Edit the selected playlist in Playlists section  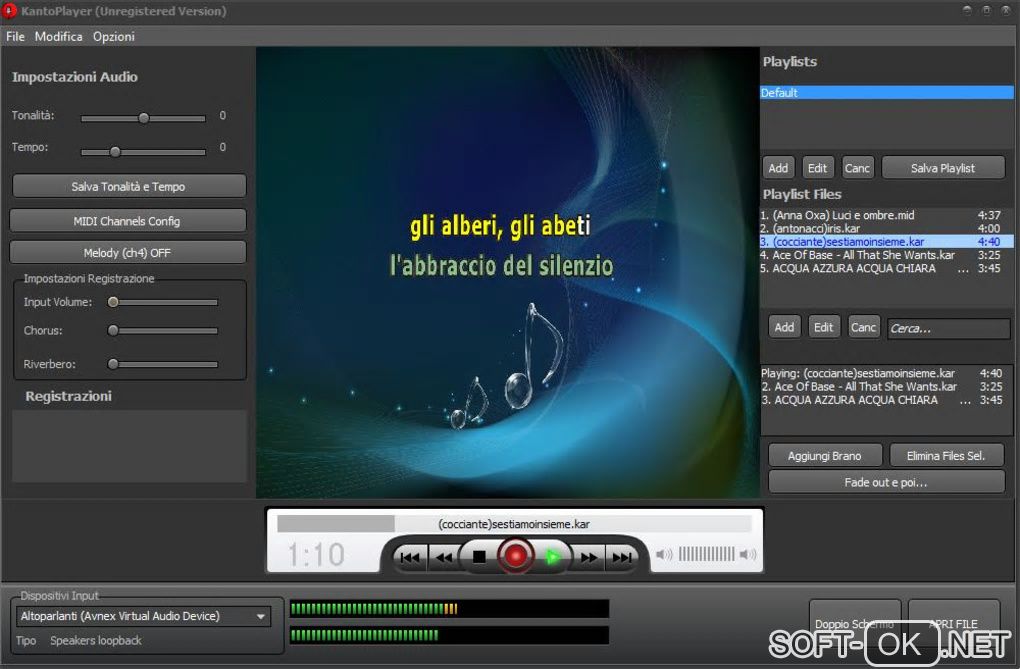818,168
